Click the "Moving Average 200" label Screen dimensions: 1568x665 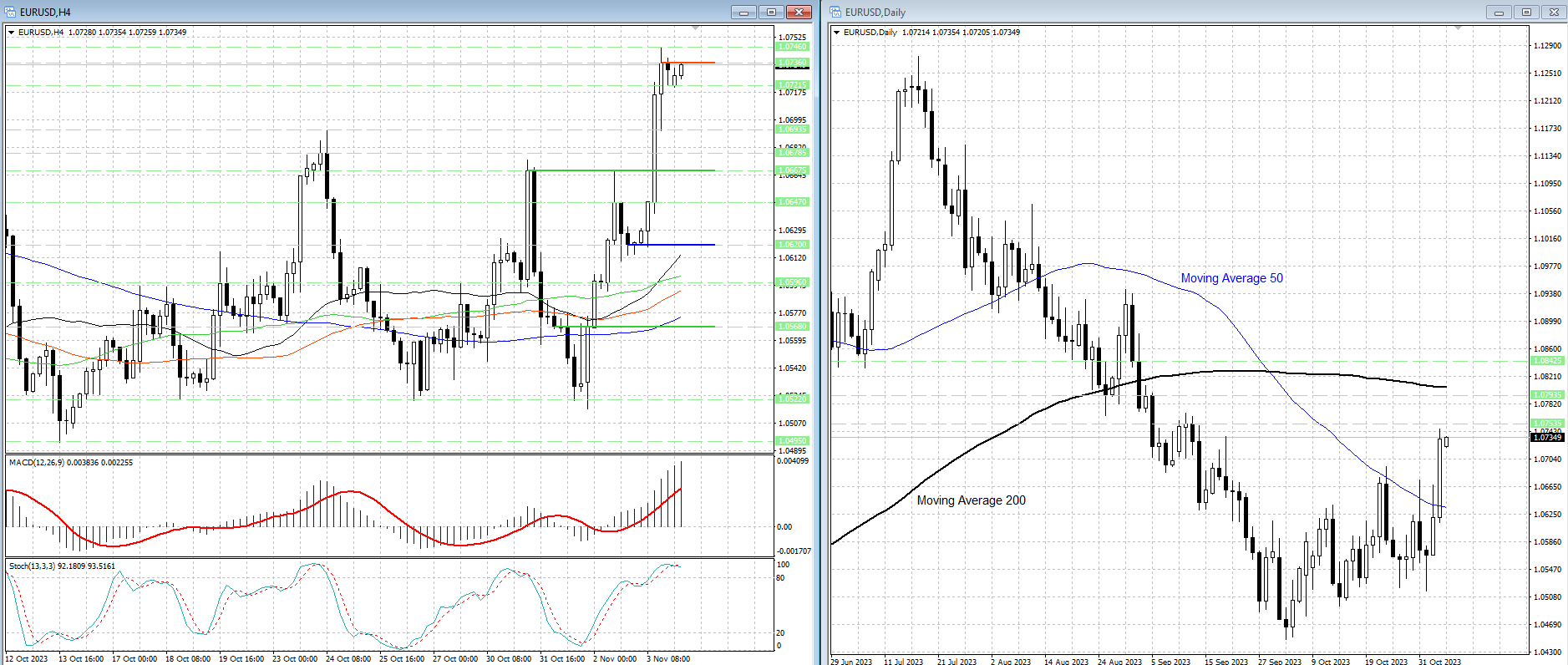point(971,500)
